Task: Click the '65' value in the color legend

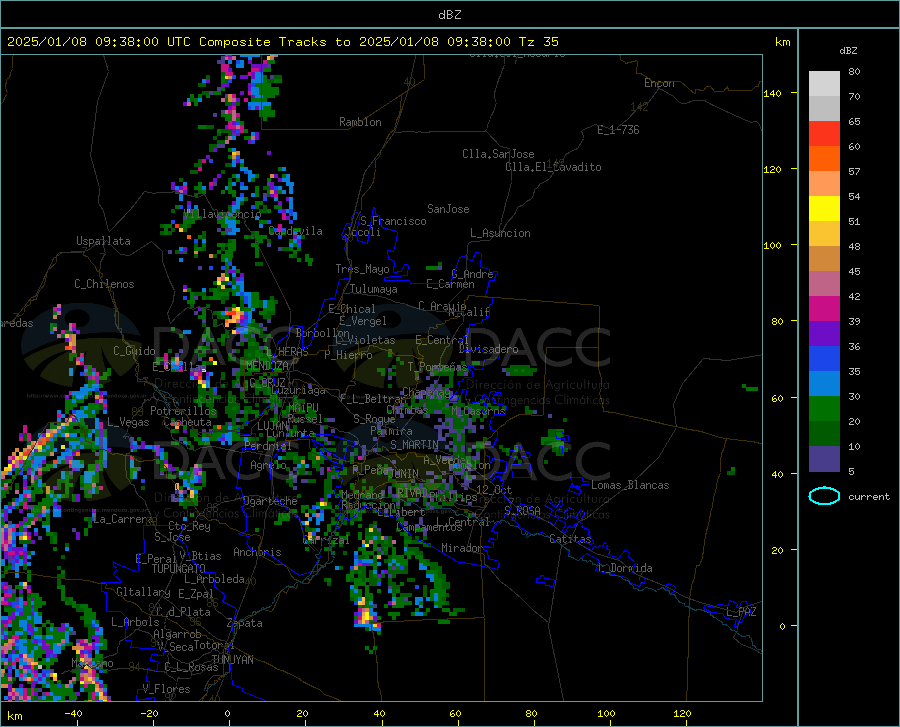Action: tap(854, 122)
